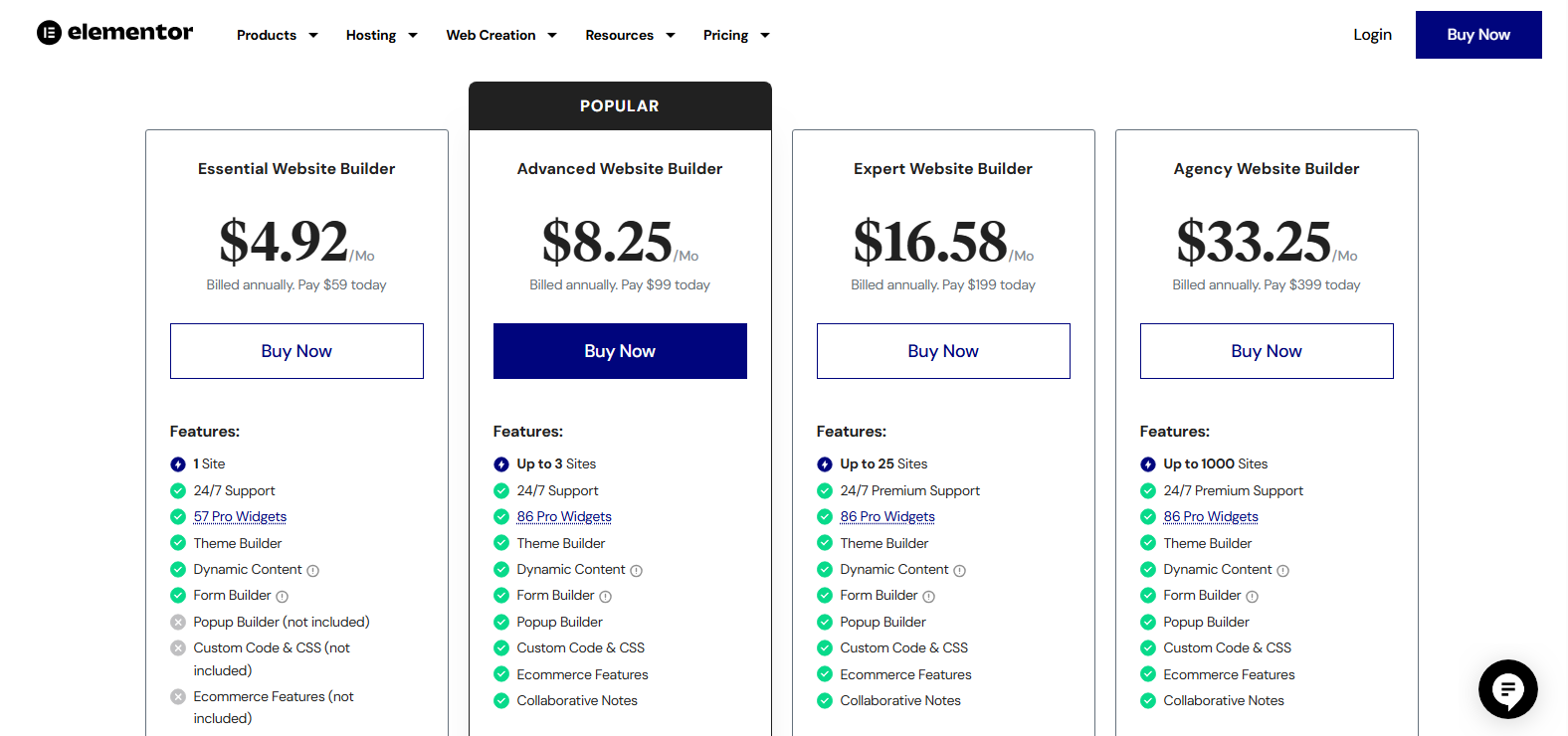Image resolution: width=1568 pixels, height=736 pixels.
Task: Click green check beside Expert 24/7 Premium Support
Action: [x=825, y=491]
